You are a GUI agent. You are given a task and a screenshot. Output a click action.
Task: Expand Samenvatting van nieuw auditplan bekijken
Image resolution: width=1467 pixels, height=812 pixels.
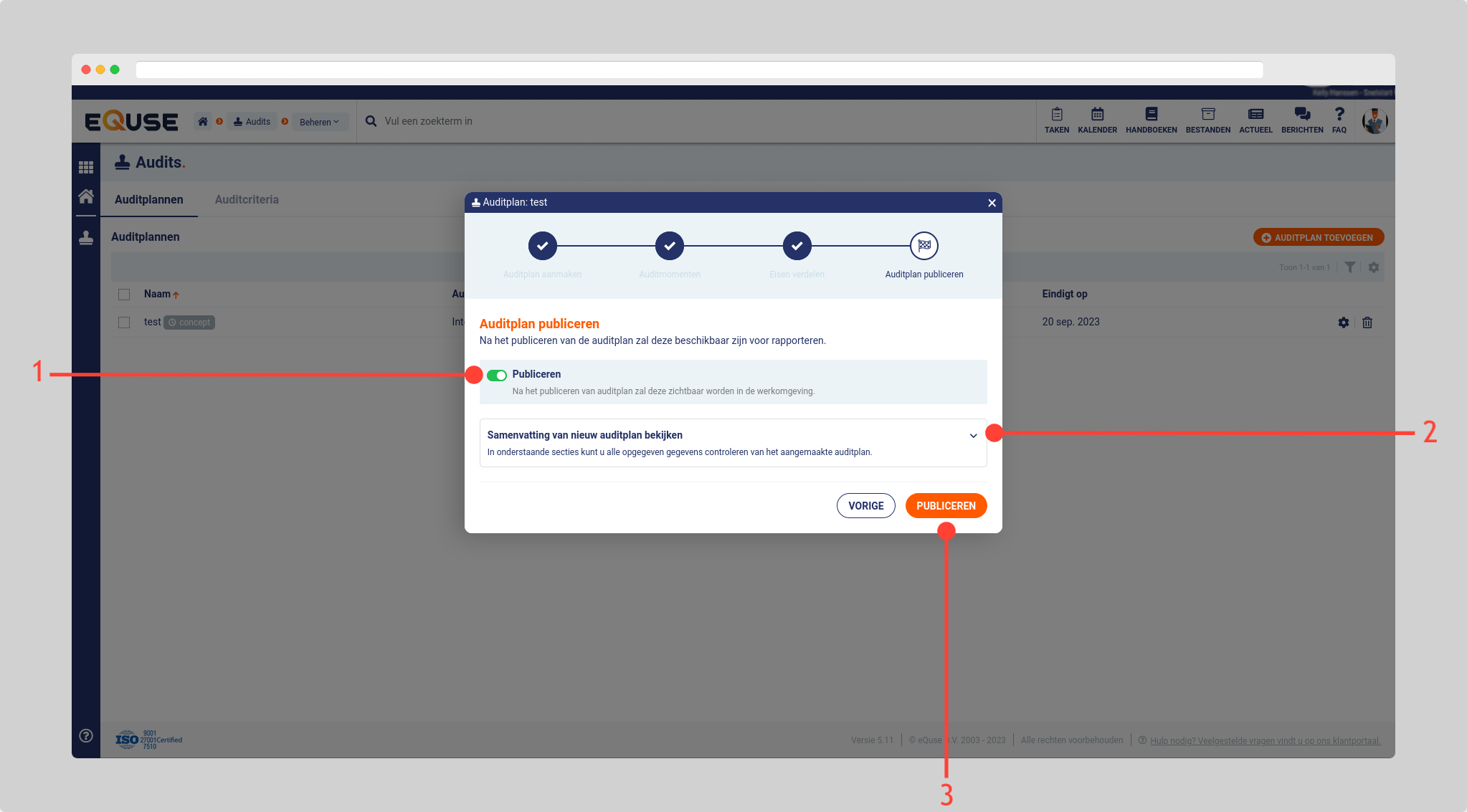point(733,443)
